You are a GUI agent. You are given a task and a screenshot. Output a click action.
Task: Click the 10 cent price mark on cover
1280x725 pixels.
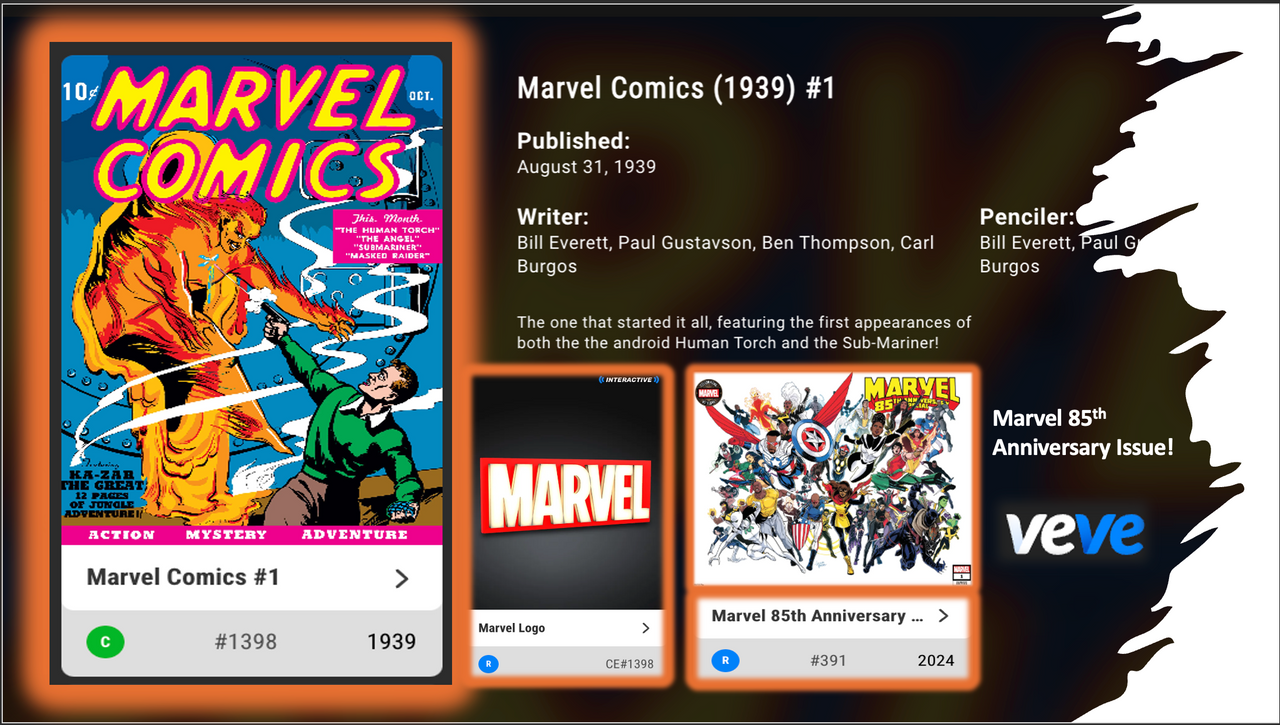pyautogui.click(x=76, y=92)
